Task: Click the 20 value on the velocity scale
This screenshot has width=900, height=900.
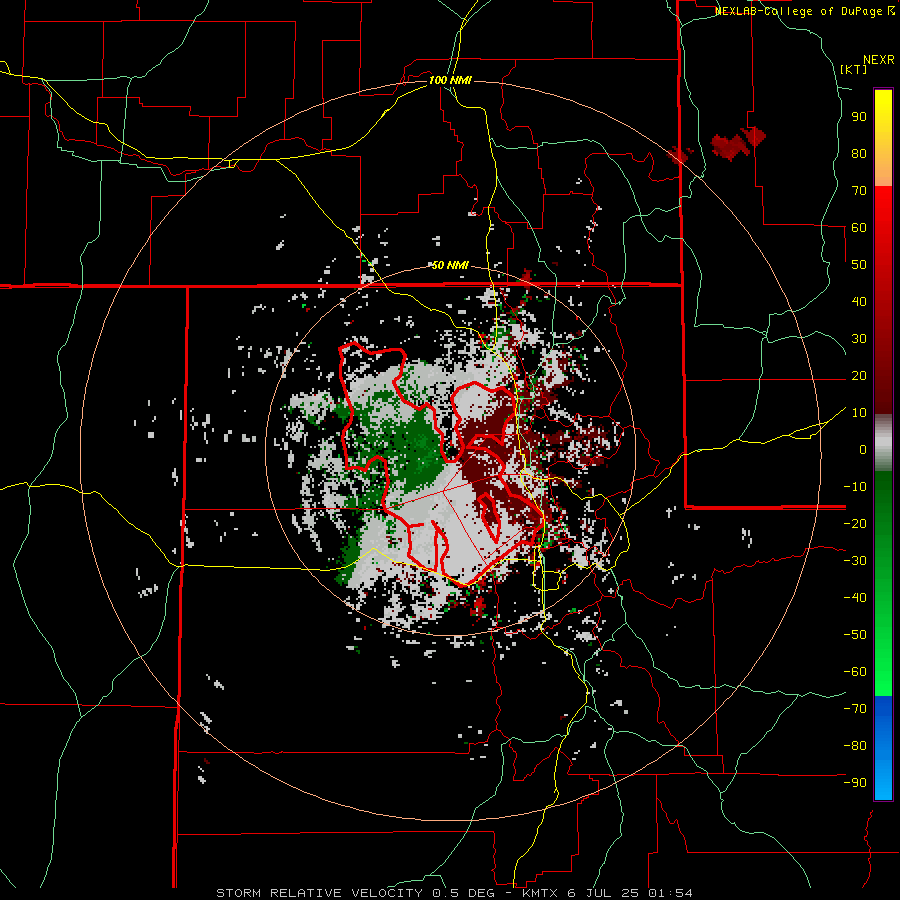Action: 859,376
